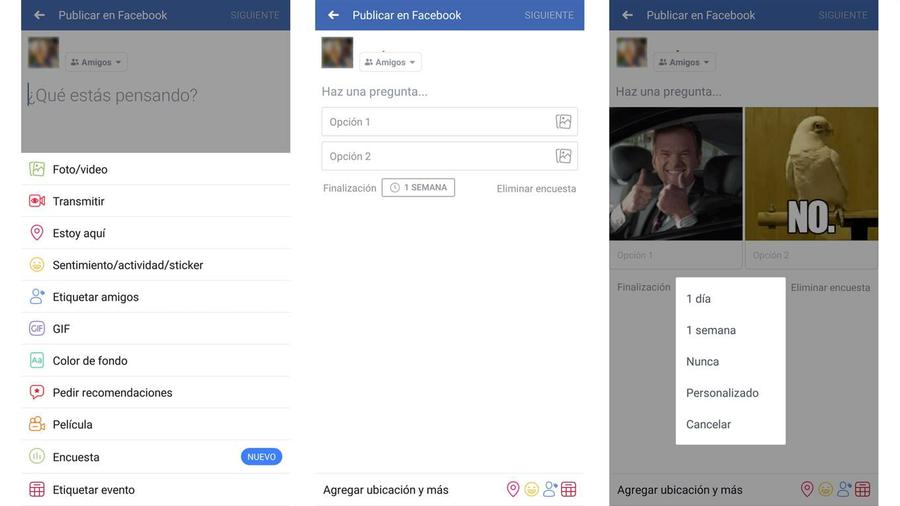The image size is (900, 506).
Task: Add image using the empty Opción 2 icon
Action: pyautogui.click(x=564, y=156)
